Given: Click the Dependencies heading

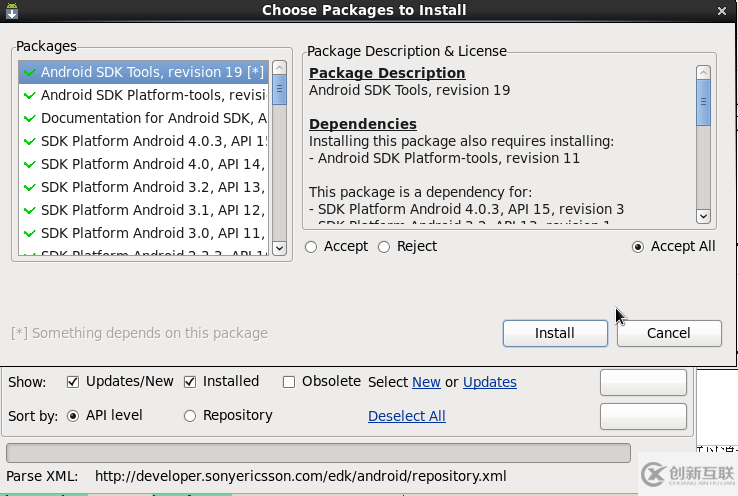Looking at the screenshot, I should pyautogui.click(x=363, y=124).
